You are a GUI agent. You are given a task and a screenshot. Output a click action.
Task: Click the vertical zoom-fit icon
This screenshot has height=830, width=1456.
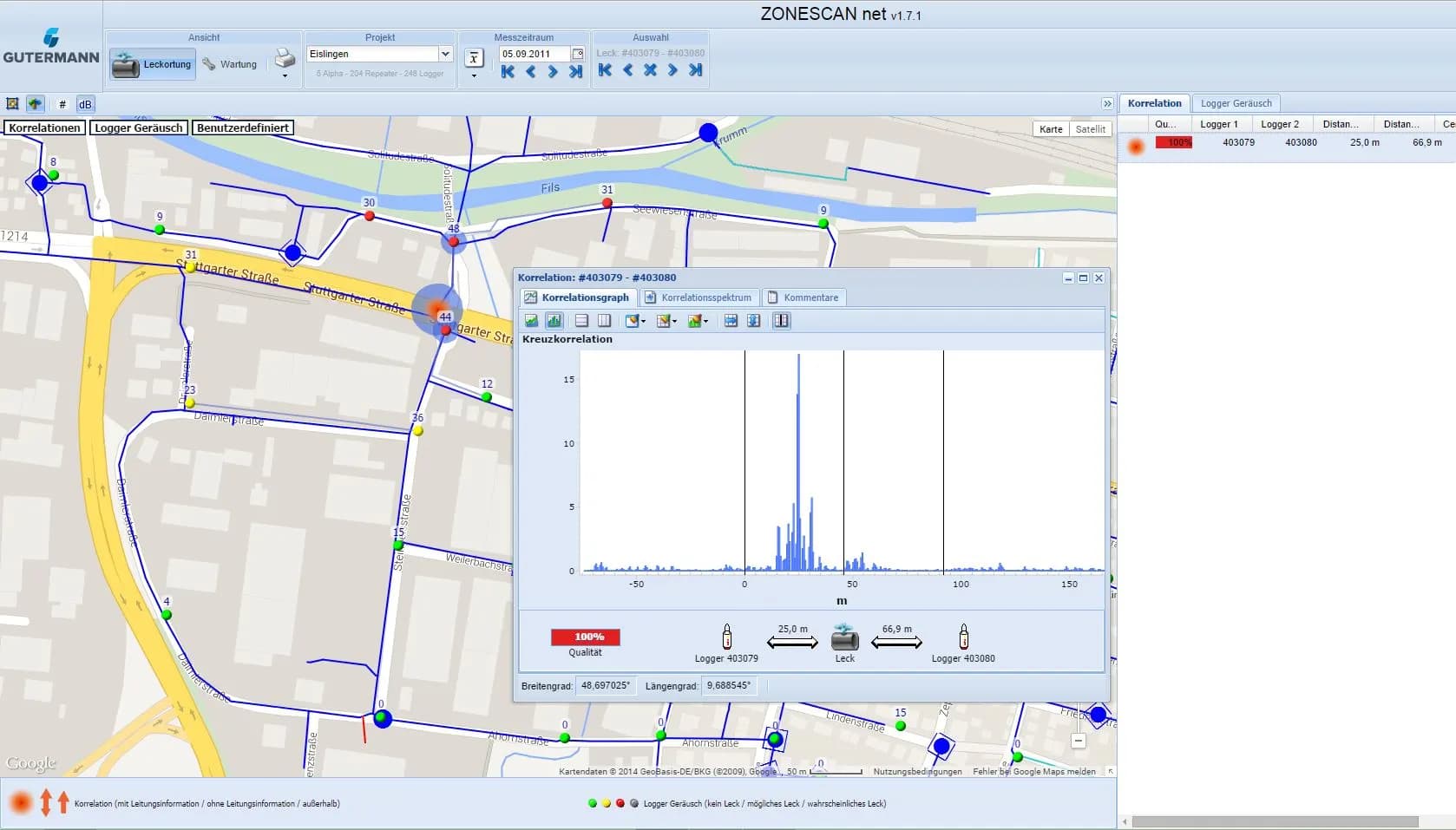pyautogui.click(x=753, y=321)
